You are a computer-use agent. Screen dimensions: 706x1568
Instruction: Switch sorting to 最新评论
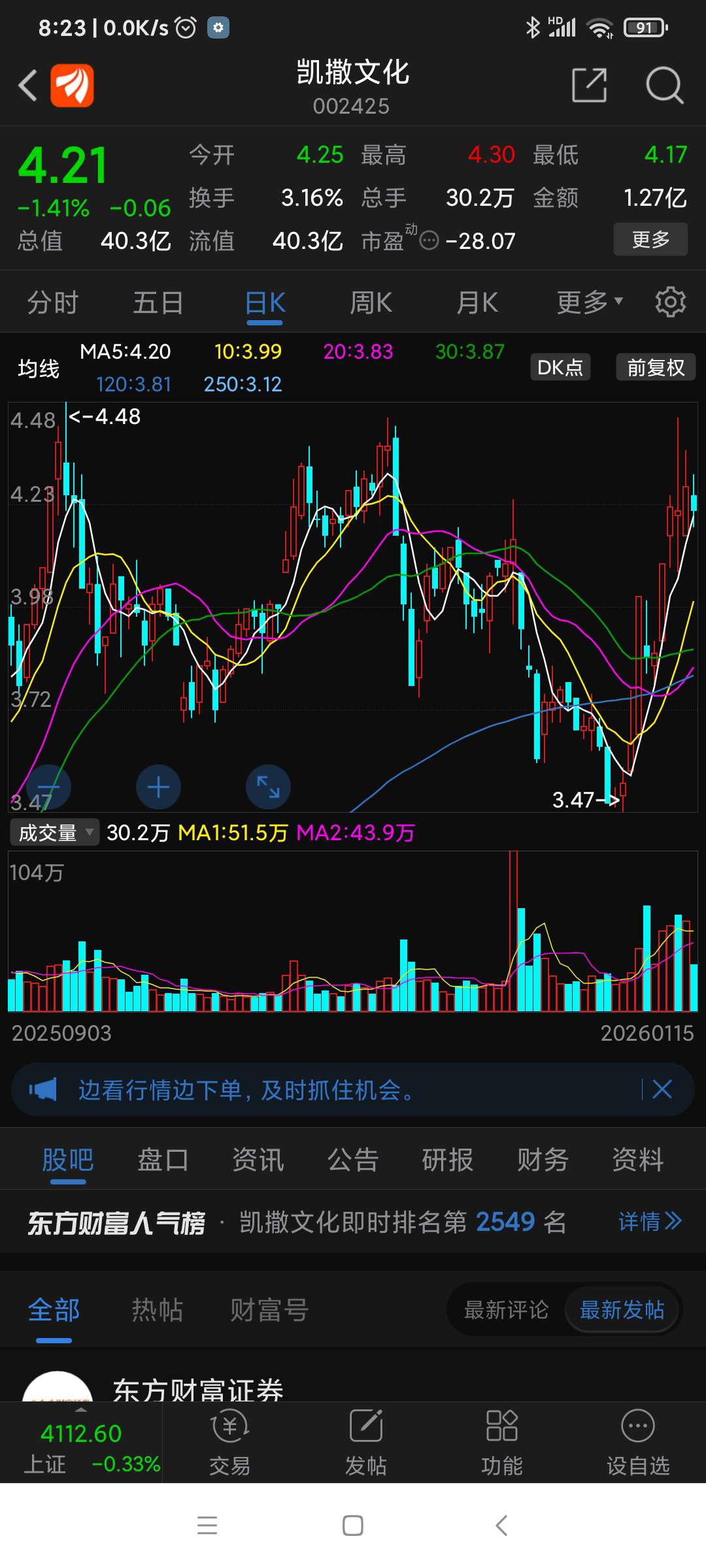coord(506,1310)
